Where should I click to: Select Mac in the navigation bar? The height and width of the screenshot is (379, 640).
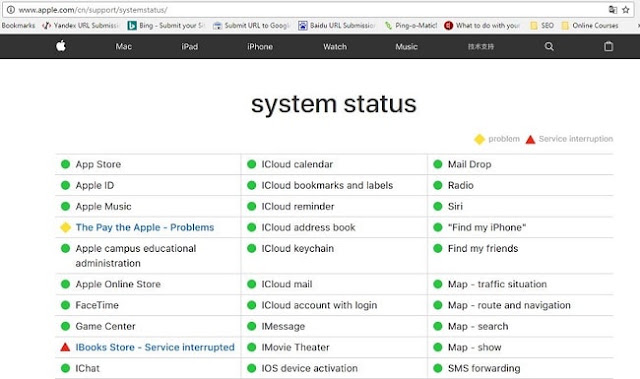123,47
